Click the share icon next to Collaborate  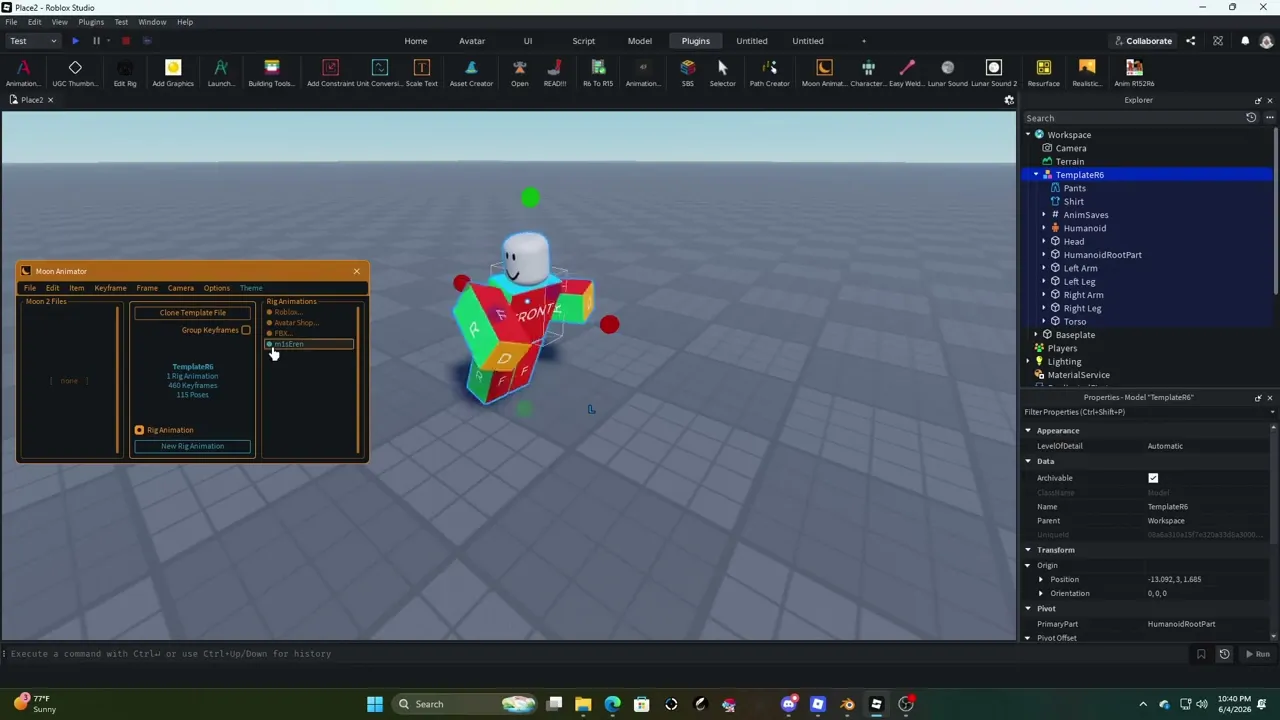1190,41
